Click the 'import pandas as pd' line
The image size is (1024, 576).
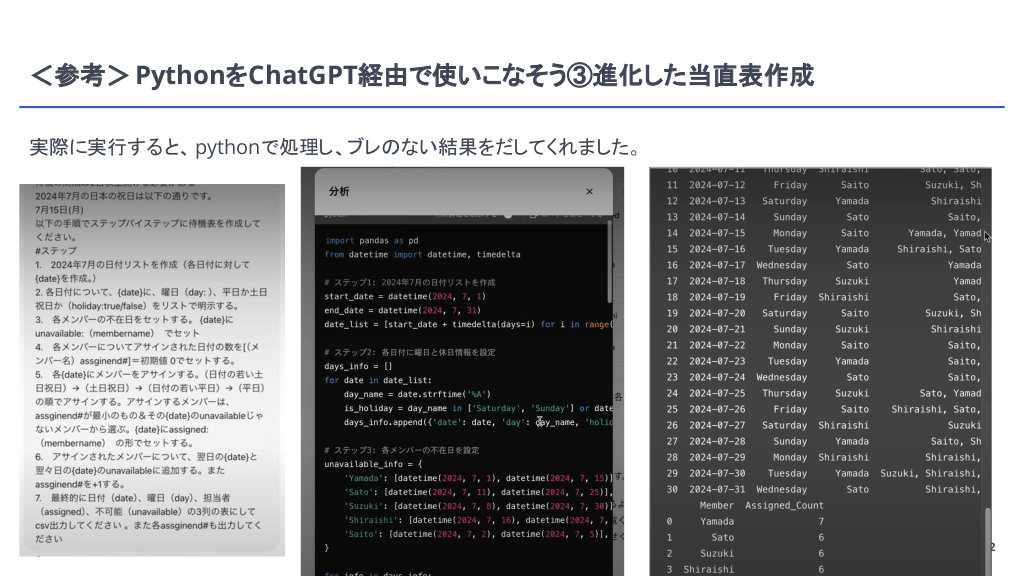372,240
